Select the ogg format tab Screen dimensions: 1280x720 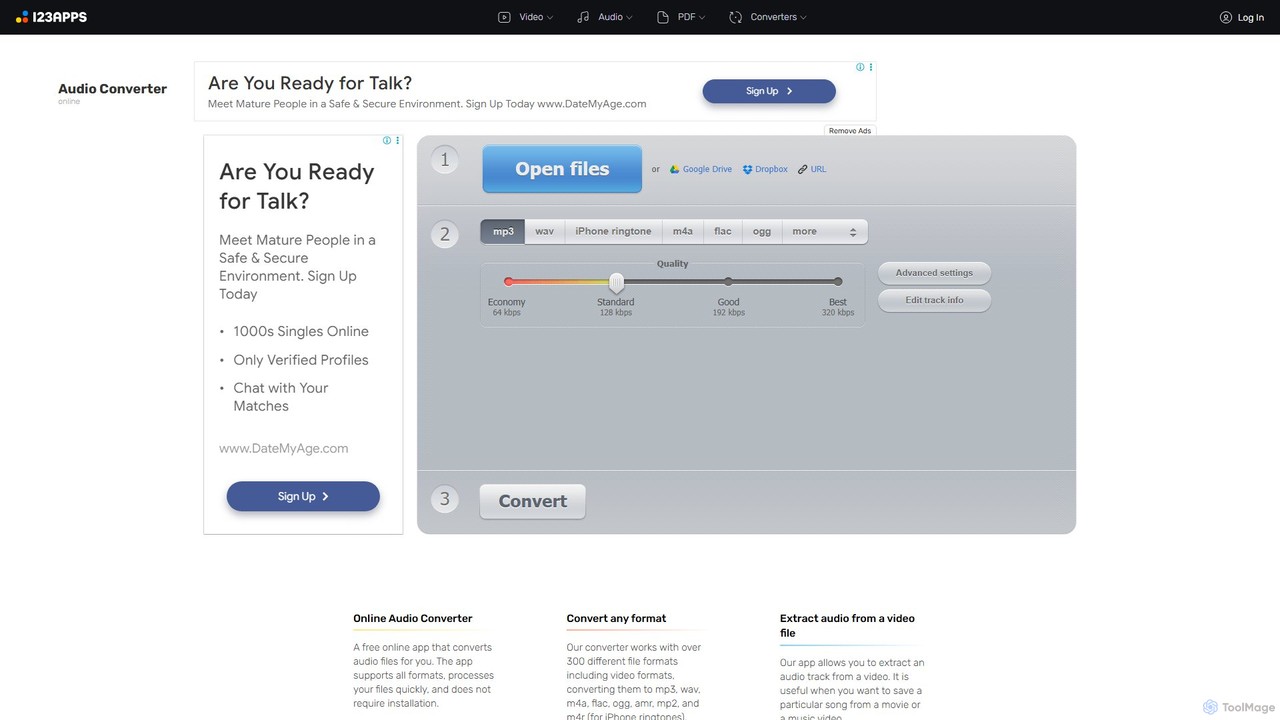pos(762,231)
